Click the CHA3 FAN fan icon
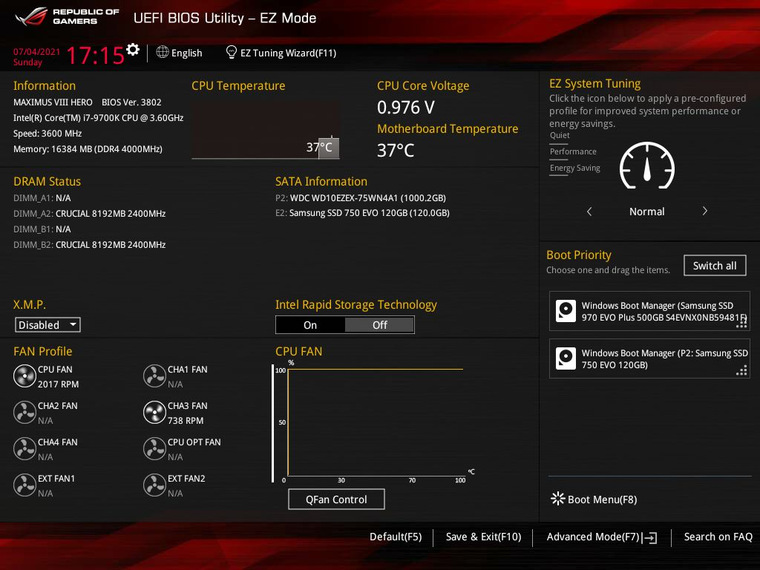This screenshot has height=570, width=760. tap(155, 412)
